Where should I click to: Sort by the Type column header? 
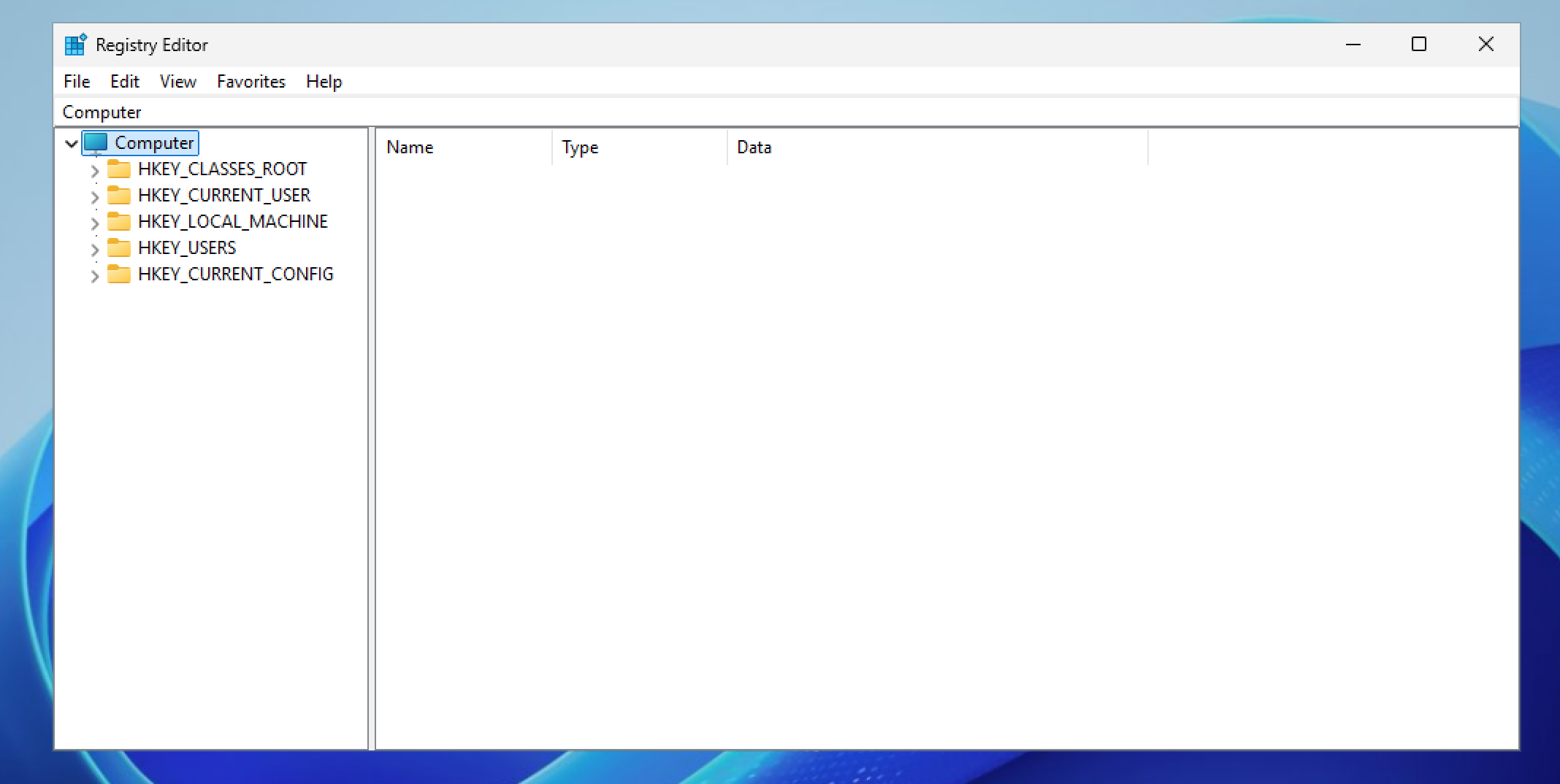click(x=640, y=147)
